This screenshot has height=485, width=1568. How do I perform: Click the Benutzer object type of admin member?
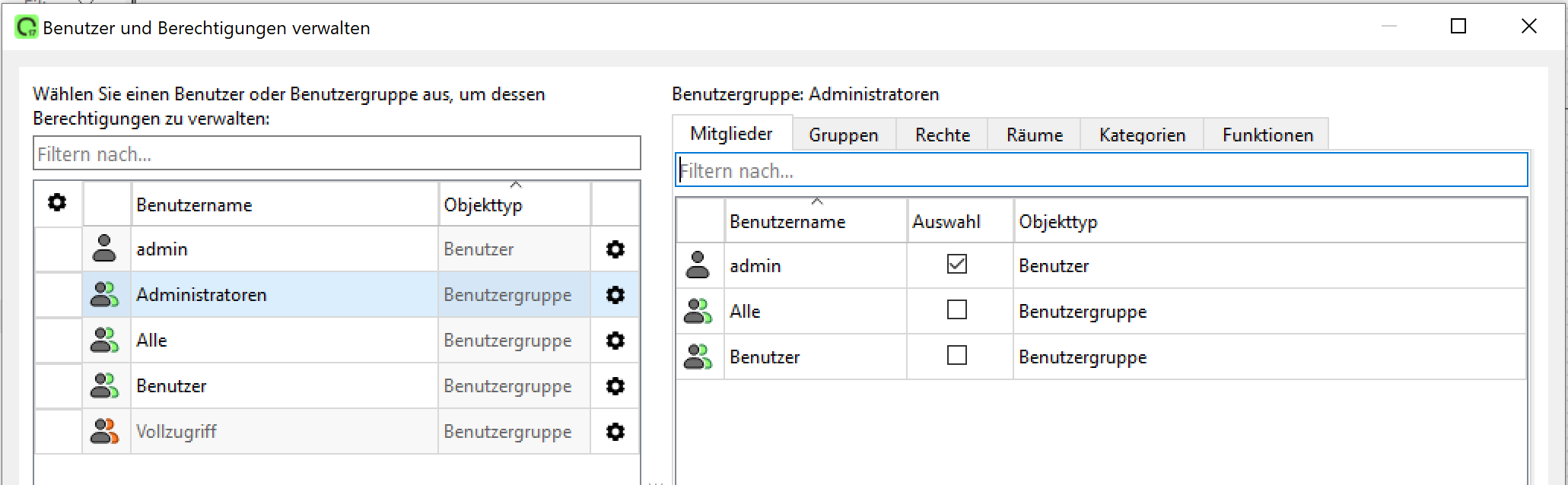point(1054,266)
